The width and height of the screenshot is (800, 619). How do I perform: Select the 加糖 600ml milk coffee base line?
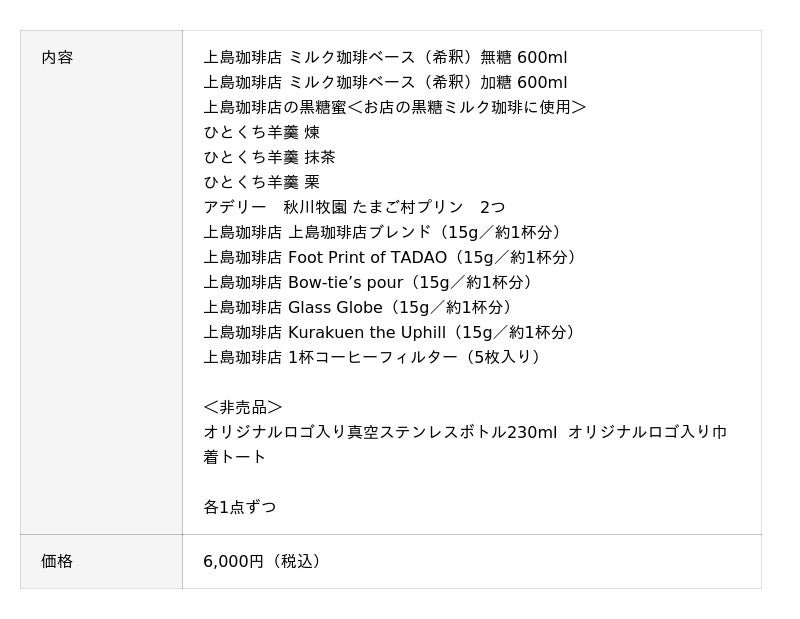tap(385, 83)
